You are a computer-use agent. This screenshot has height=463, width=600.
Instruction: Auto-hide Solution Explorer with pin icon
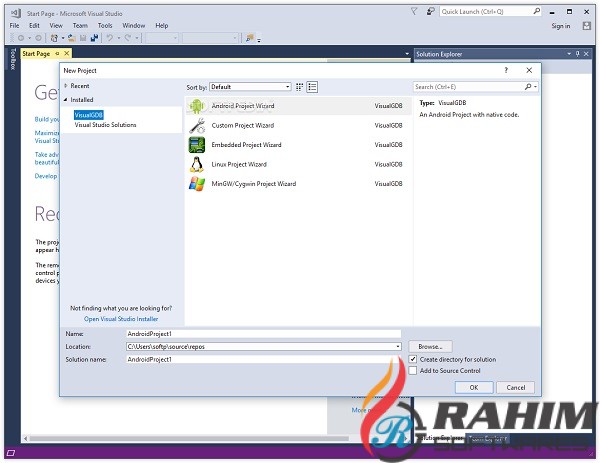coord(577,54)
